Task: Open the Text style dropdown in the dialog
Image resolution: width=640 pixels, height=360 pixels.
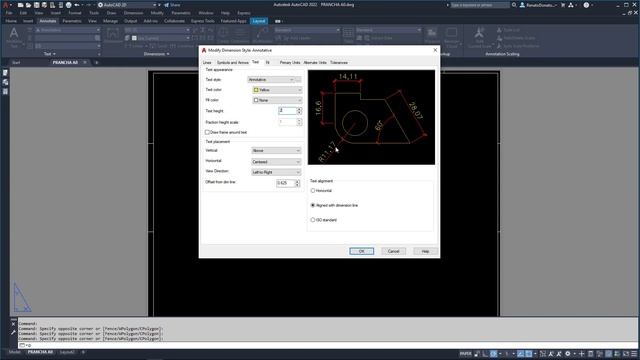Action: coord(271,80)
